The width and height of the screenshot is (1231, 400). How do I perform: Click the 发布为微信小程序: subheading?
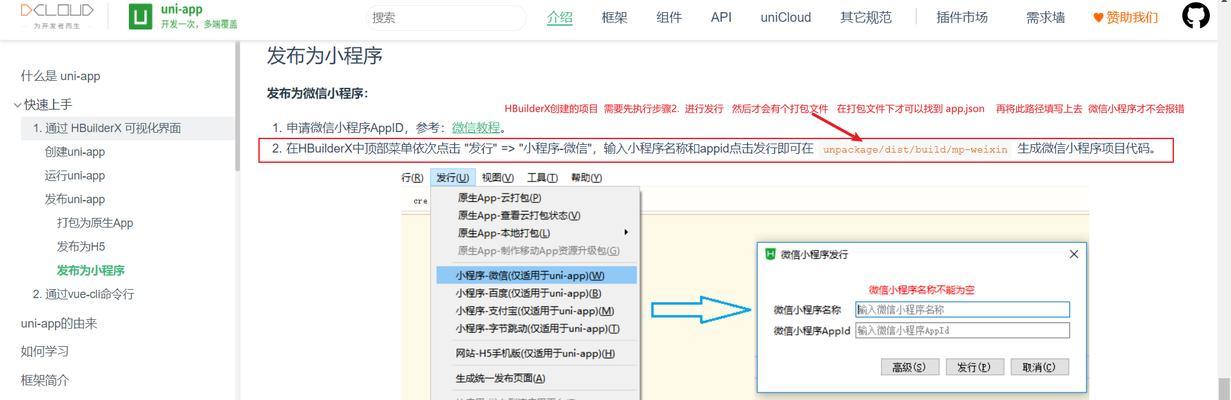coord(317,93)
